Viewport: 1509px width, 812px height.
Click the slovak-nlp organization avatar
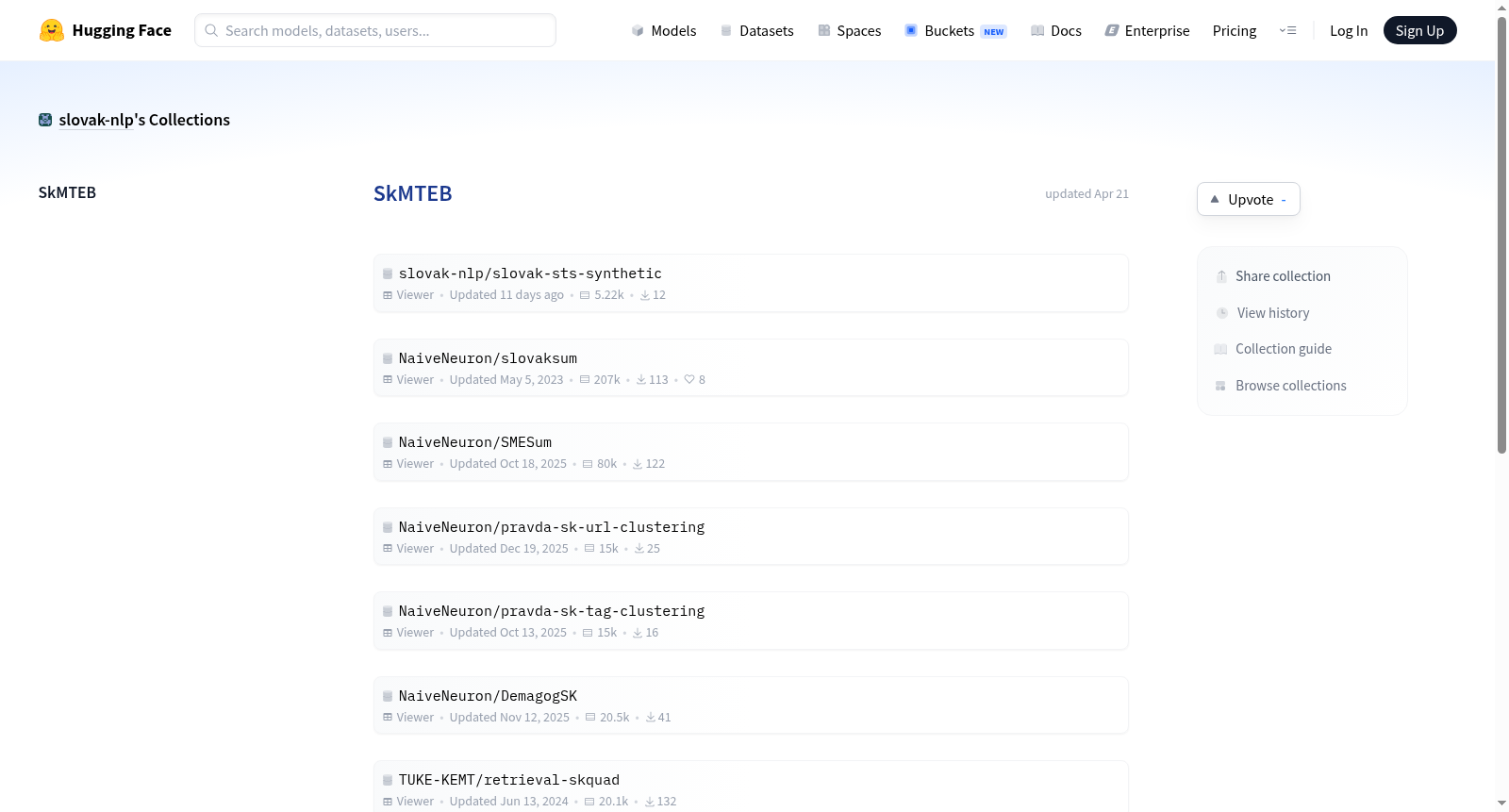coord(45,120)
